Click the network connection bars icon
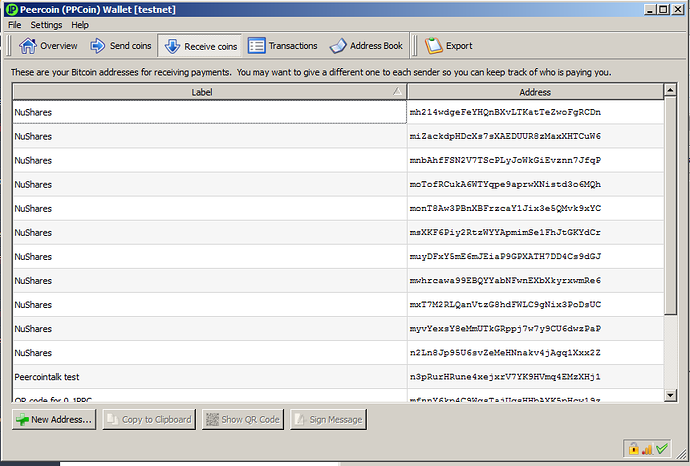690x466 pixels. (x=647, y=449)
